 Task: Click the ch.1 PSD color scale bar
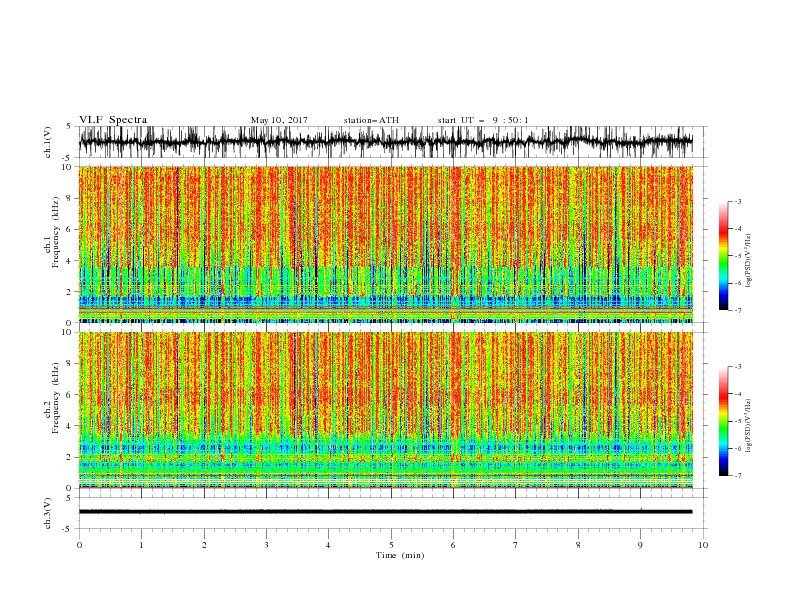click(x=723, y=256)
